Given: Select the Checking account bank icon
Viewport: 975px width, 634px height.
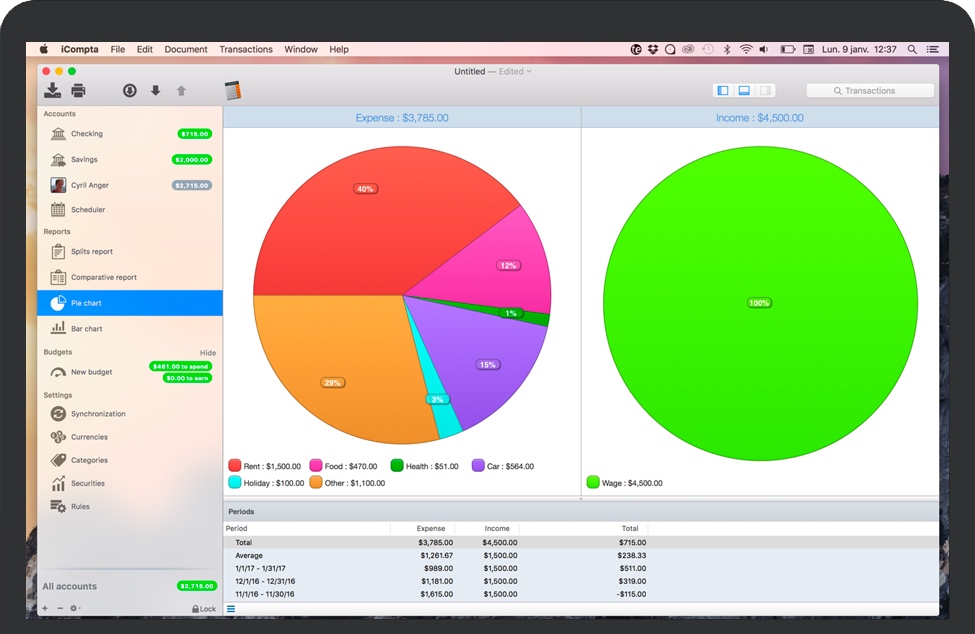Looking at the screenshot, I should [x=58, y=134].
